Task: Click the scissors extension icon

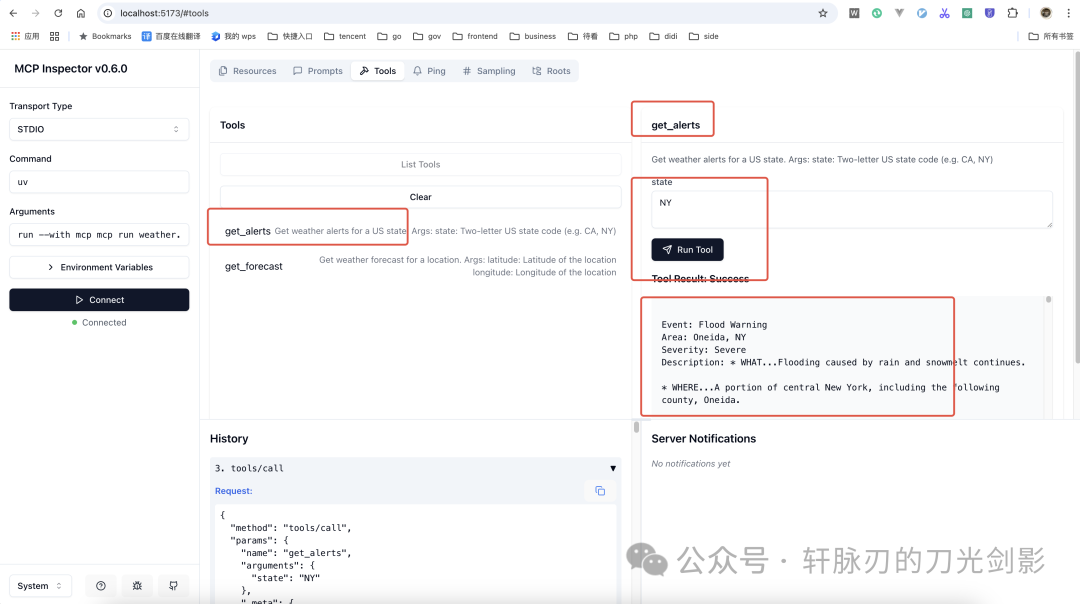Action: tap(944, 13)
